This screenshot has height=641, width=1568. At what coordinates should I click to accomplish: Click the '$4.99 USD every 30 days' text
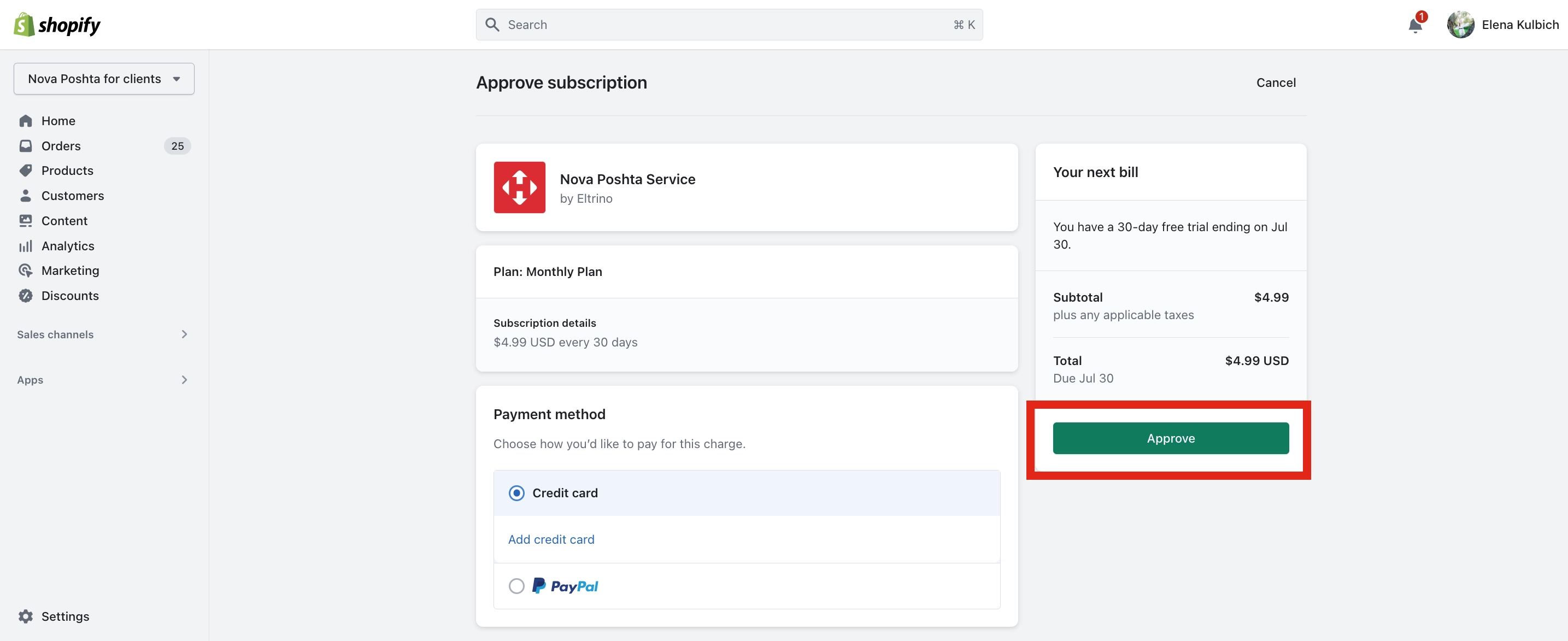pyautogui.click(x=565, y=342)
